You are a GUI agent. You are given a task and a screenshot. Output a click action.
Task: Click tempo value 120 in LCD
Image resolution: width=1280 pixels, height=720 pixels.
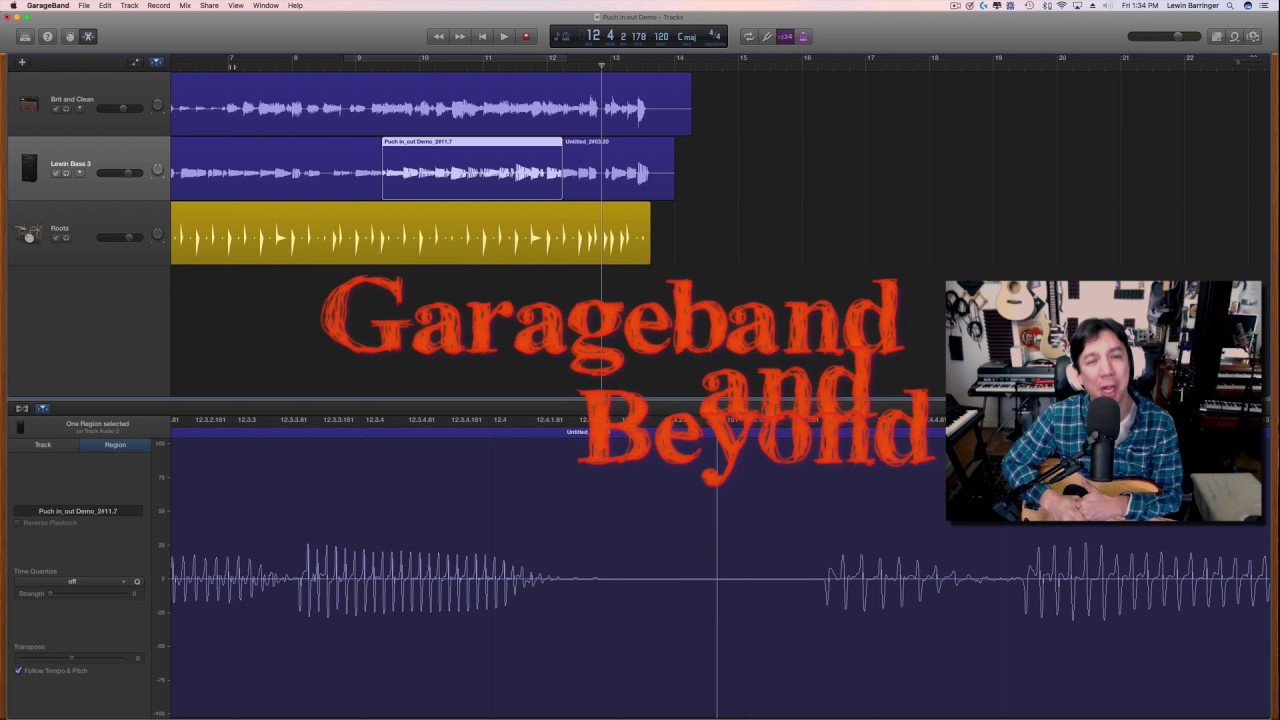coord(661,37)
